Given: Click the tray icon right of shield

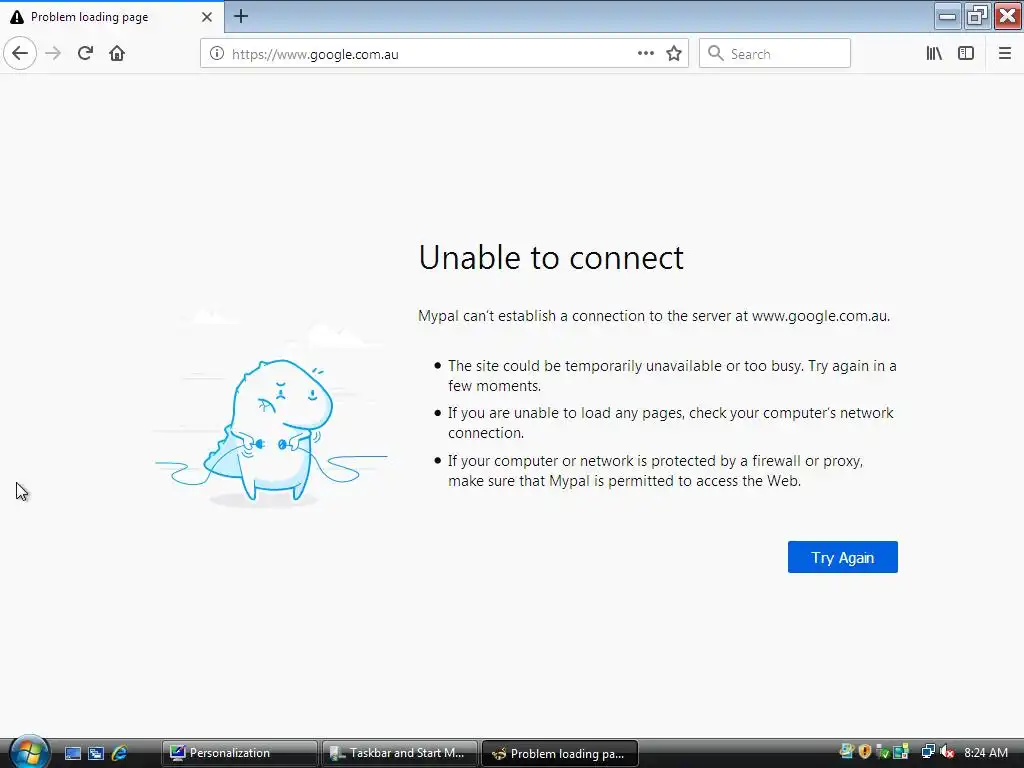Looking at the screenshot, I should coord(883,752).
